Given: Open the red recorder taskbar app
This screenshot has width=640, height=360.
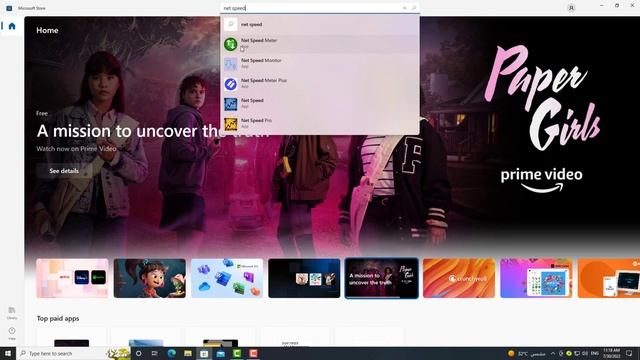Looking at the screenshot, I should click(x=253, y=353).
